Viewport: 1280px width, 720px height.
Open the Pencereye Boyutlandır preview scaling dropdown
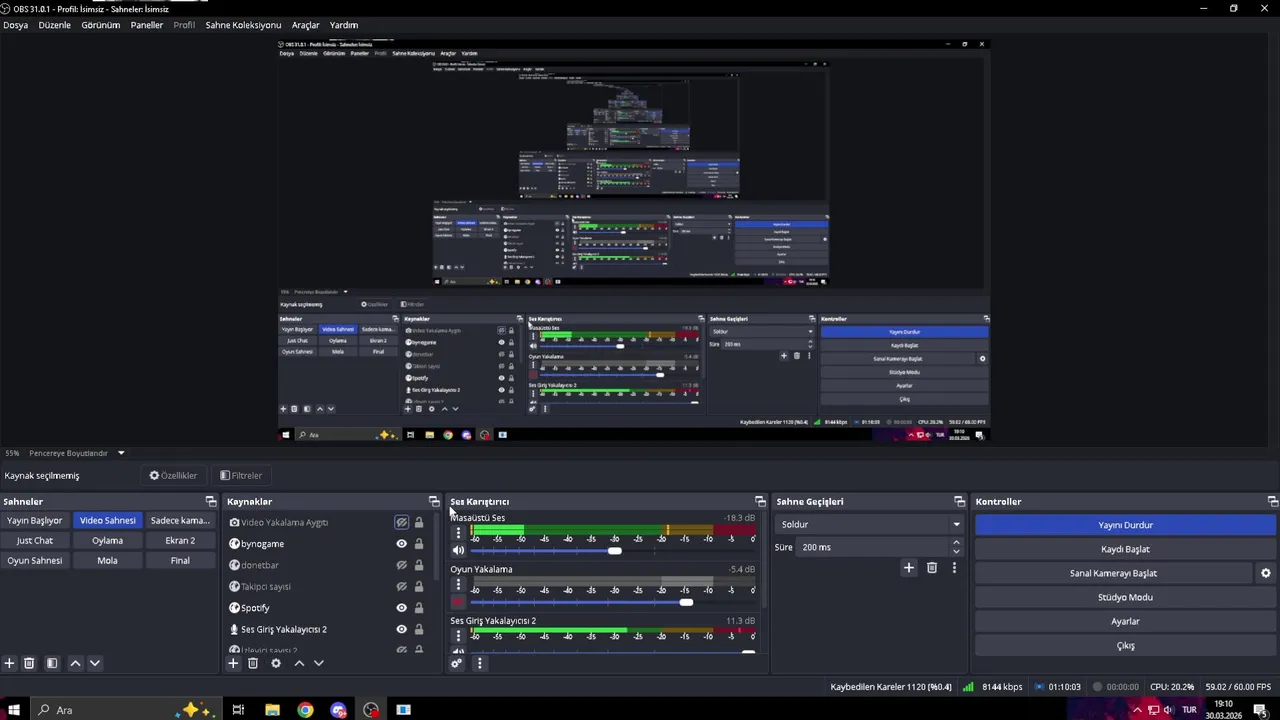tap(77, 453)
